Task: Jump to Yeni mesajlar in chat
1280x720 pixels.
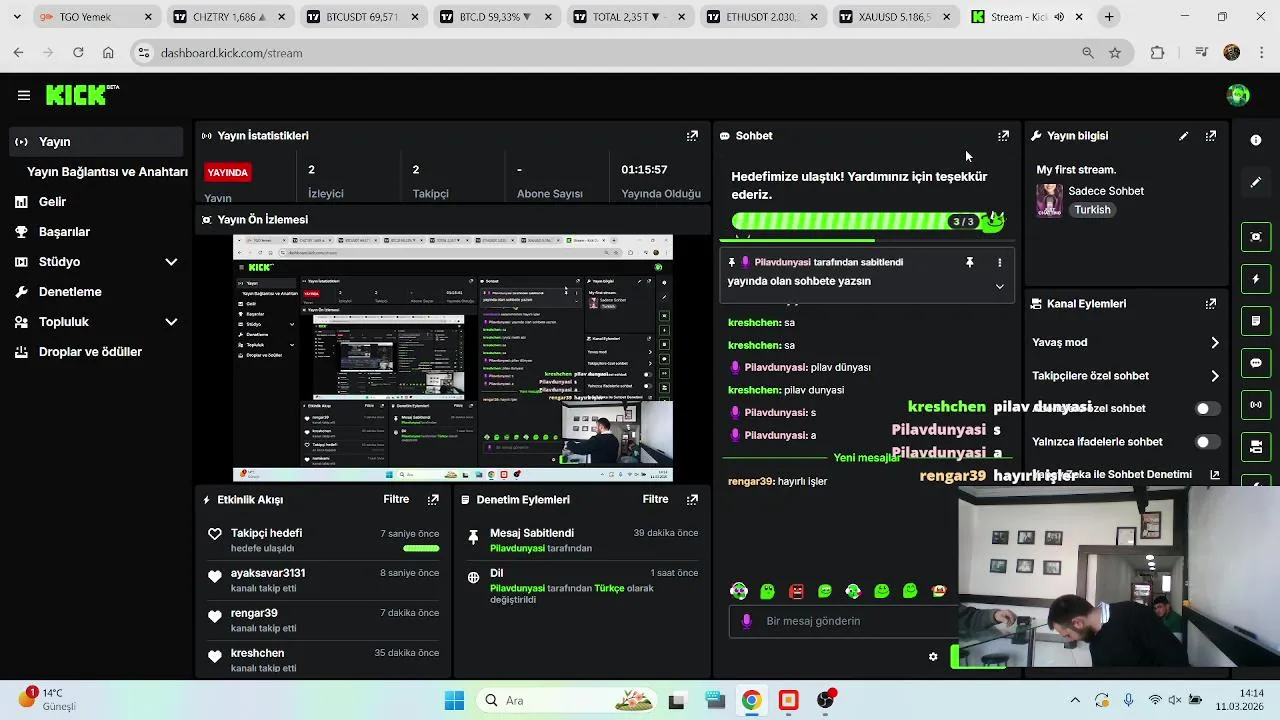Action: [x=866, y=458]
